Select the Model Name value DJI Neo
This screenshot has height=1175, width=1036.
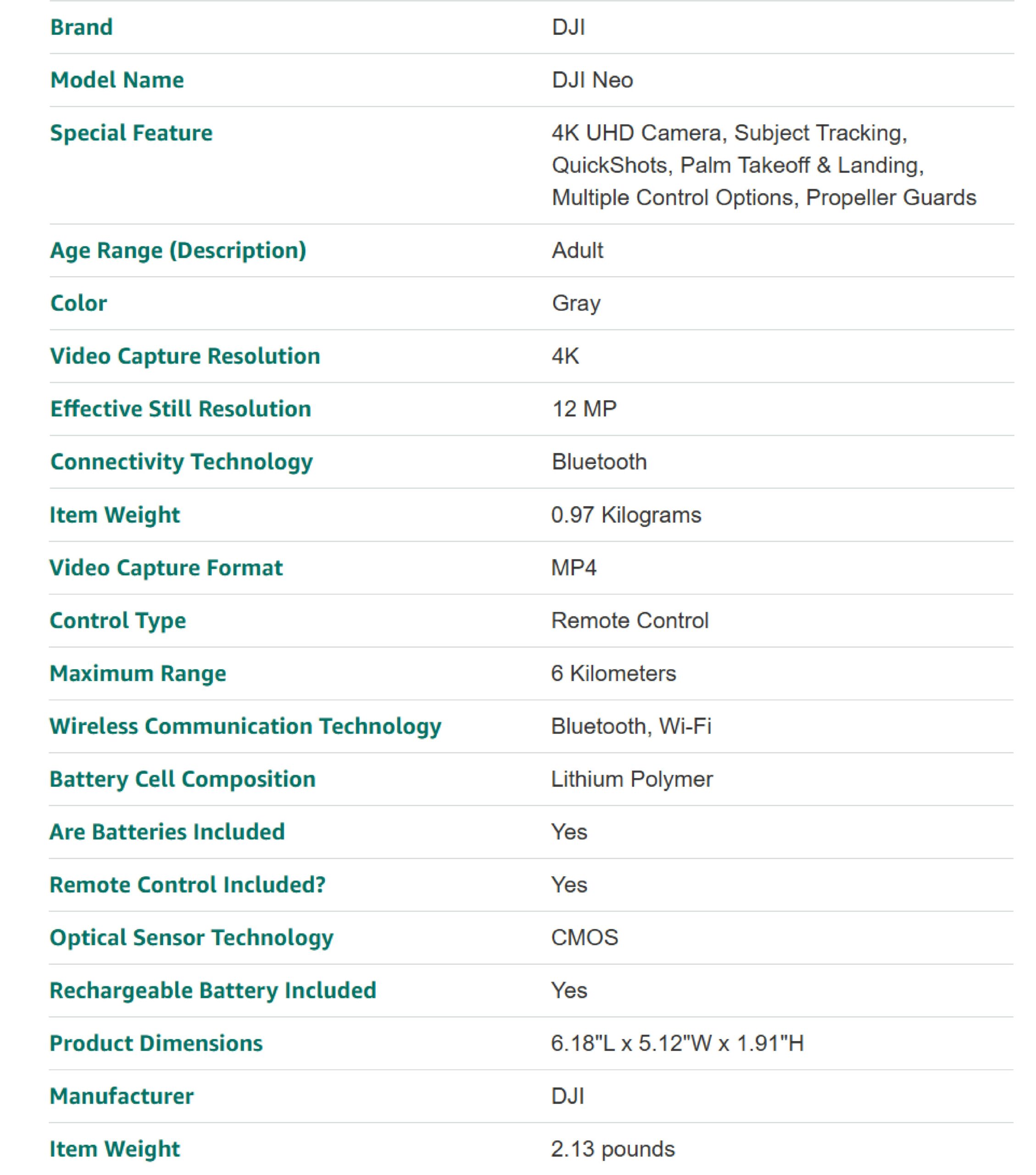pyautogui.click(x=592, y=80)
